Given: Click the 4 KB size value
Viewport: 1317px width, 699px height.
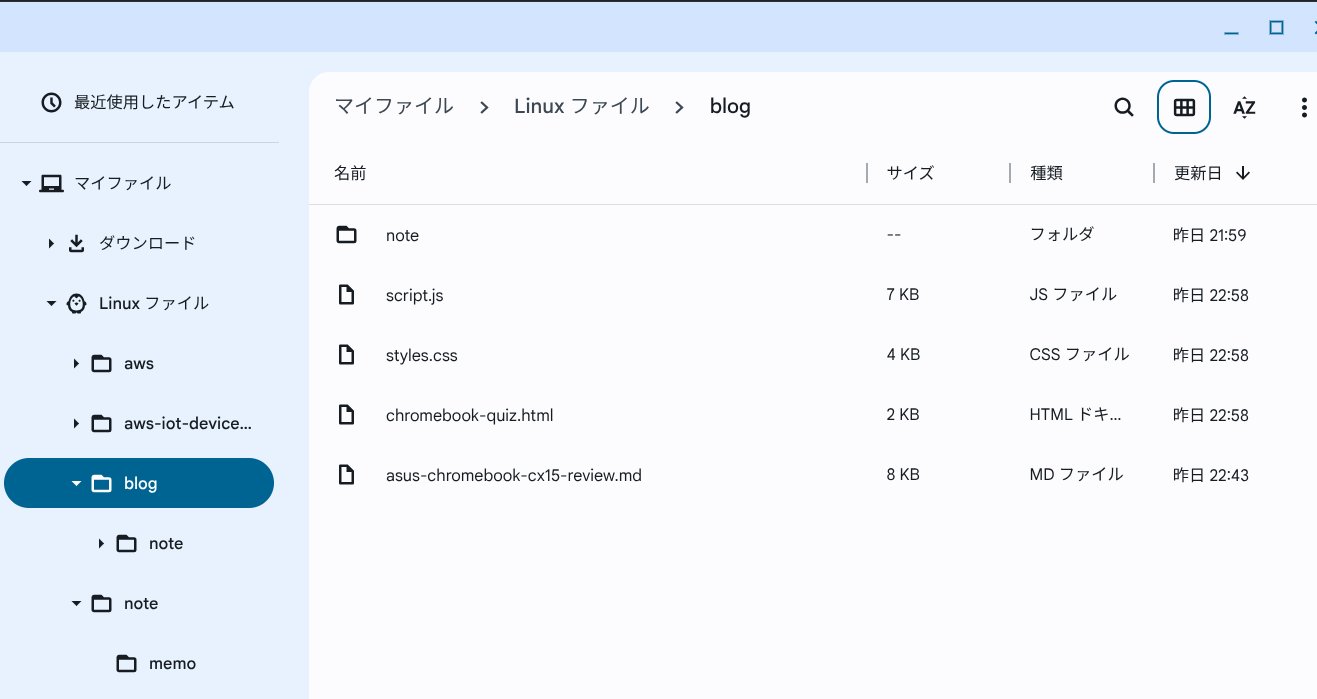Looking at the screenshot, I should click(902, 355).
